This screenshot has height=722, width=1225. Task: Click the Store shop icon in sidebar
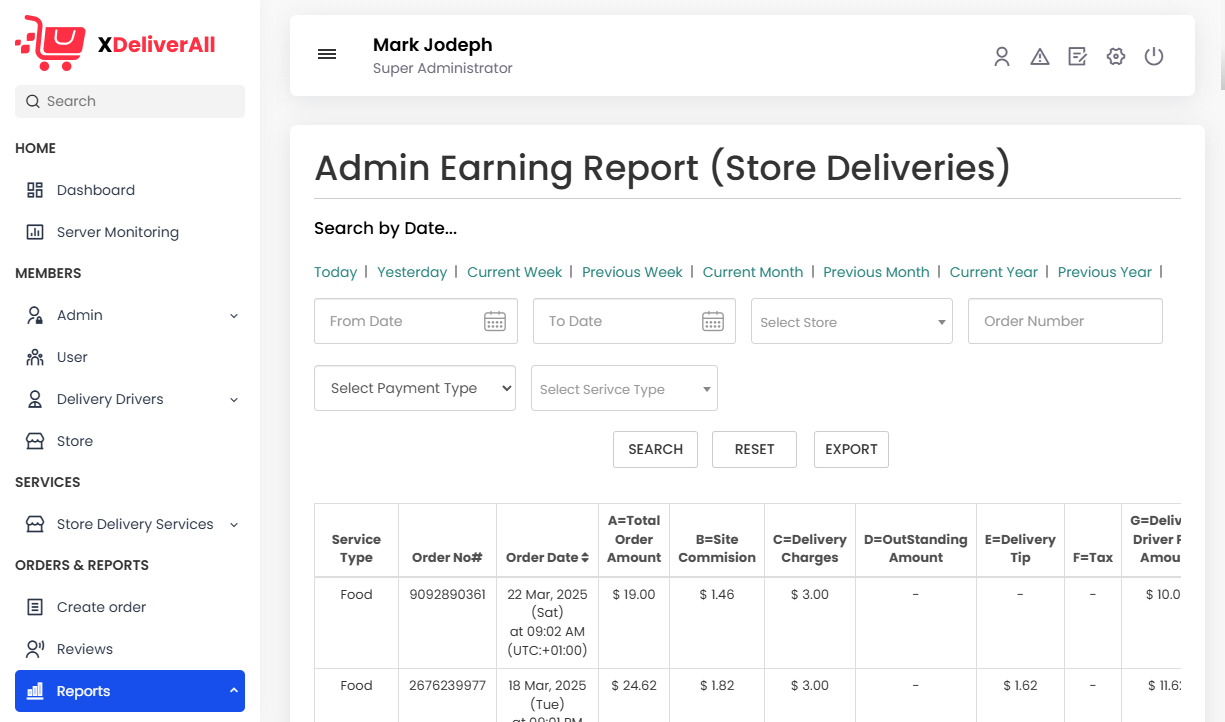point(35,441)
